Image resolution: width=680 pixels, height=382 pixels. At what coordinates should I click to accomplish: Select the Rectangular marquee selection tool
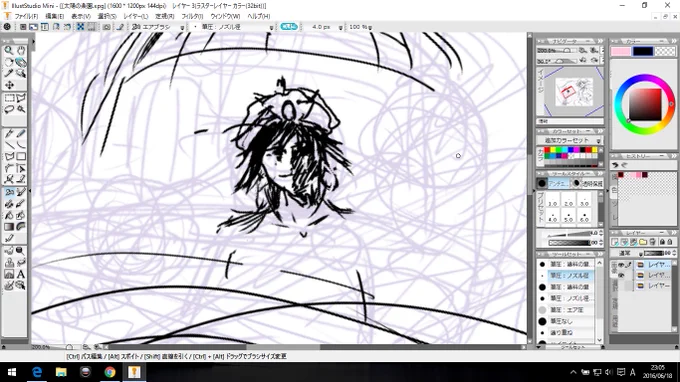tap(9, 98)
